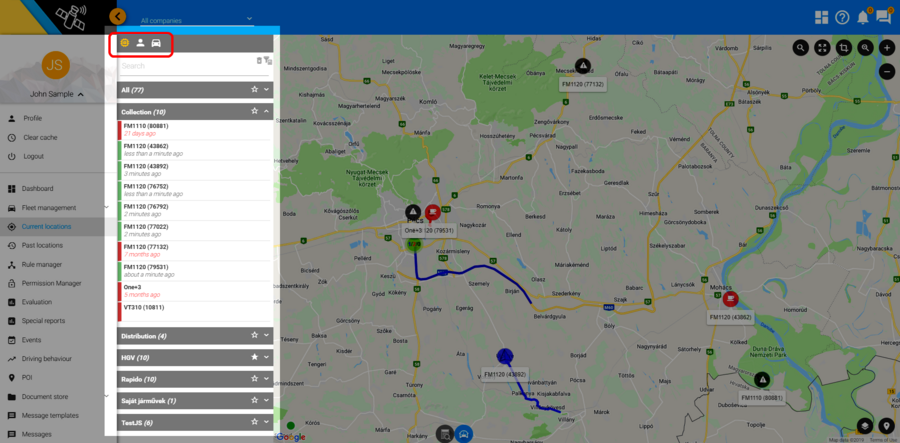Collapse the Collection group chevron
Screen dimensions: 900x443
tap(267, 112)
